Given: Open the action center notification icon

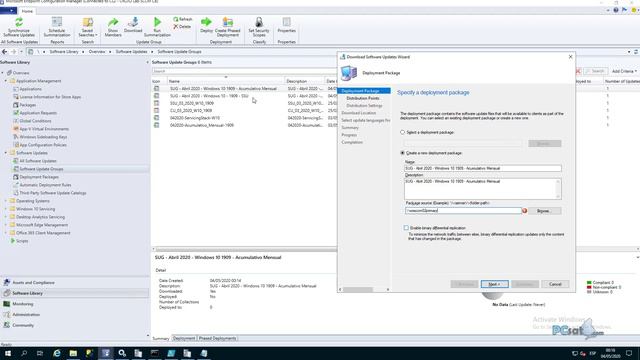Looking at the screenshot, I should 629,353.
